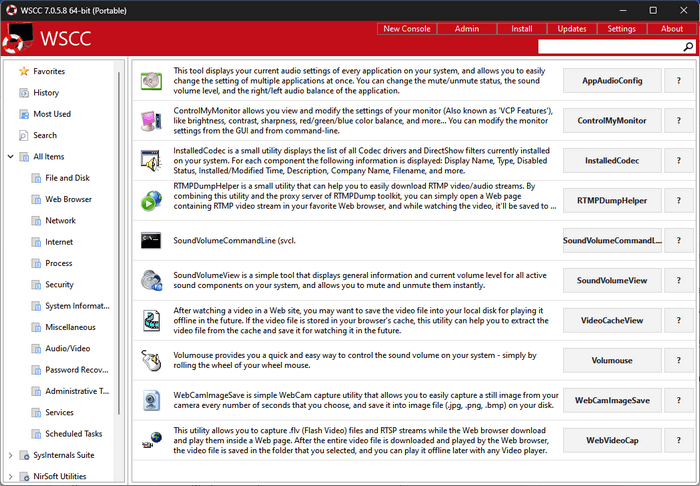Expand the NirSoft Utilities node
This screenshot has width=700, height=486.
(11, 477)
